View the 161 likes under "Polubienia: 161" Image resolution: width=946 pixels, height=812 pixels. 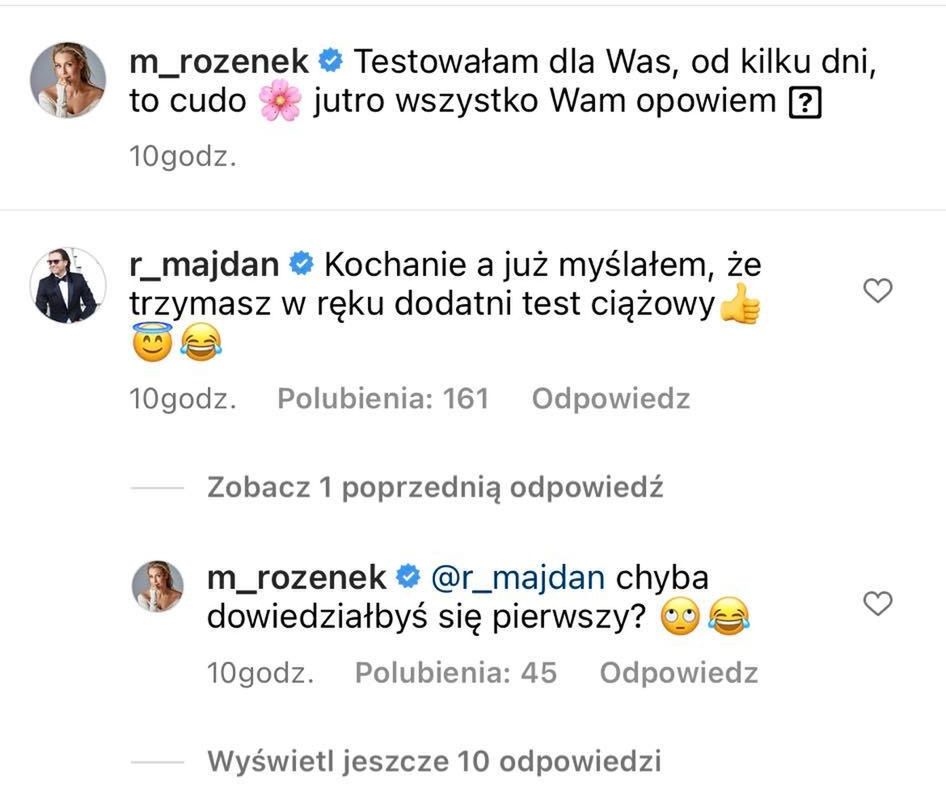382,399
